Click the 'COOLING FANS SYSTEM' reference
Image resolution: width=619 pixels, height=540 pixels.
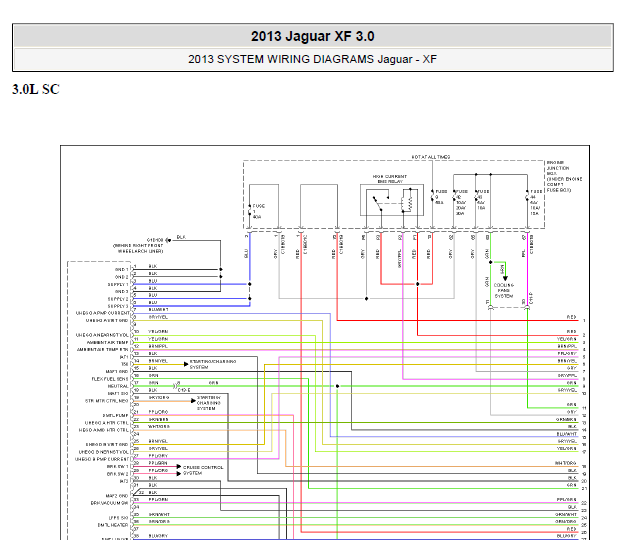point(504,291)
